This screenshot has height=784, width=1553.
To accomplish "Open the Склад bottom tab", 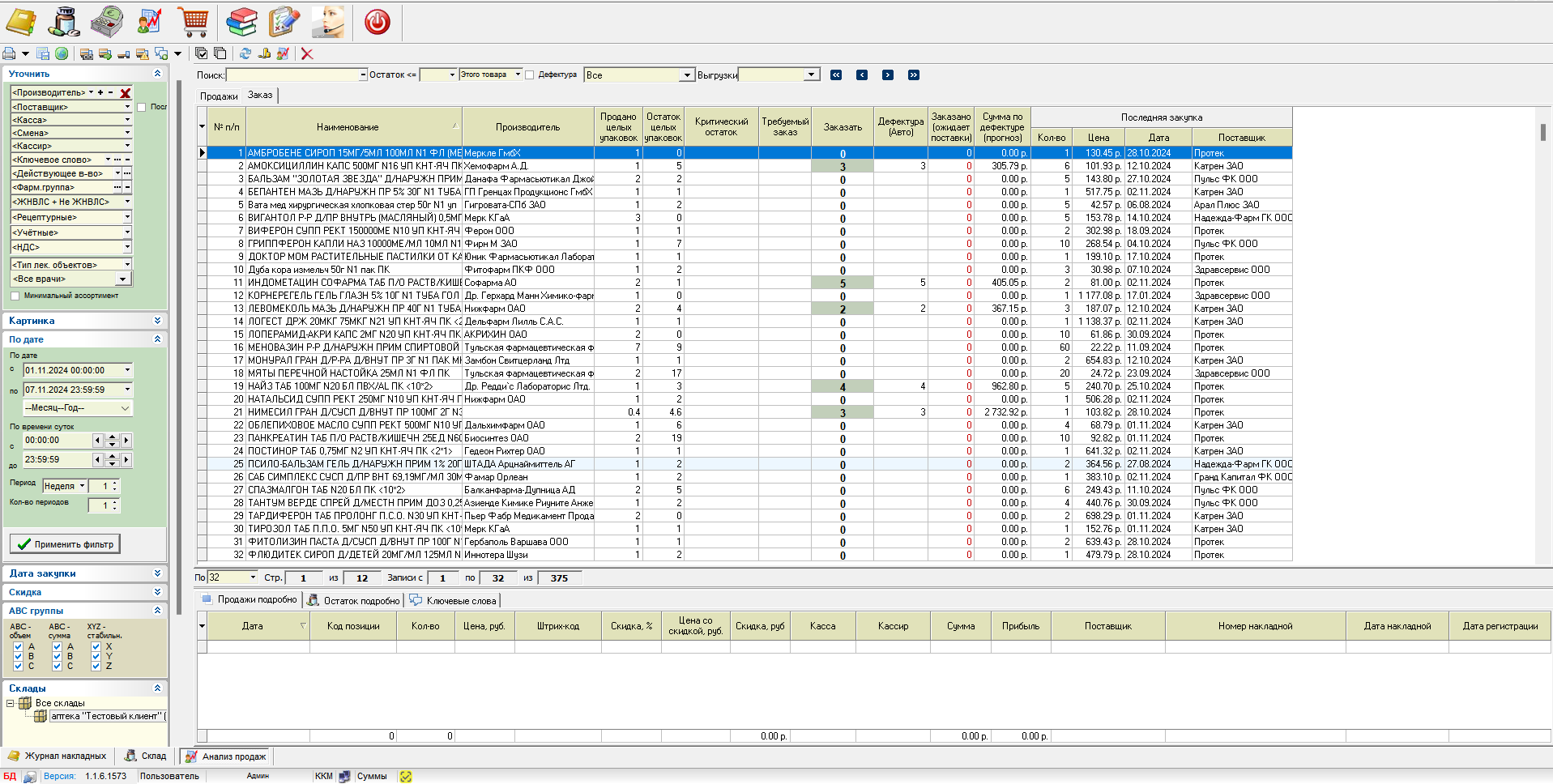I will [x=146, y=756].
